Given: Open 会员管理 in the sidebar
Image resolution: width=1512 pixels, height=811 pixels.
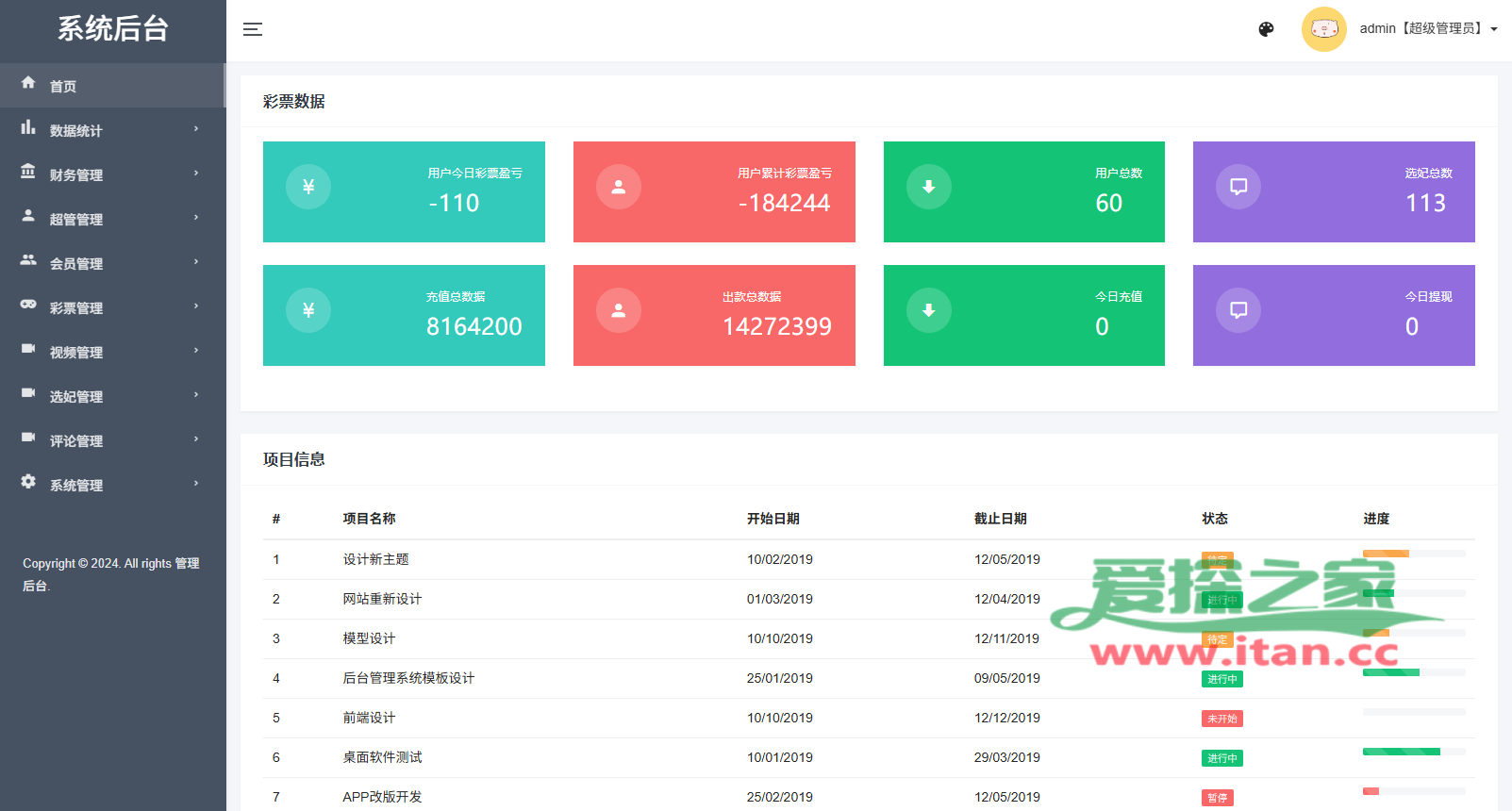Looking at the screenshot, I should tap(111, 263).
